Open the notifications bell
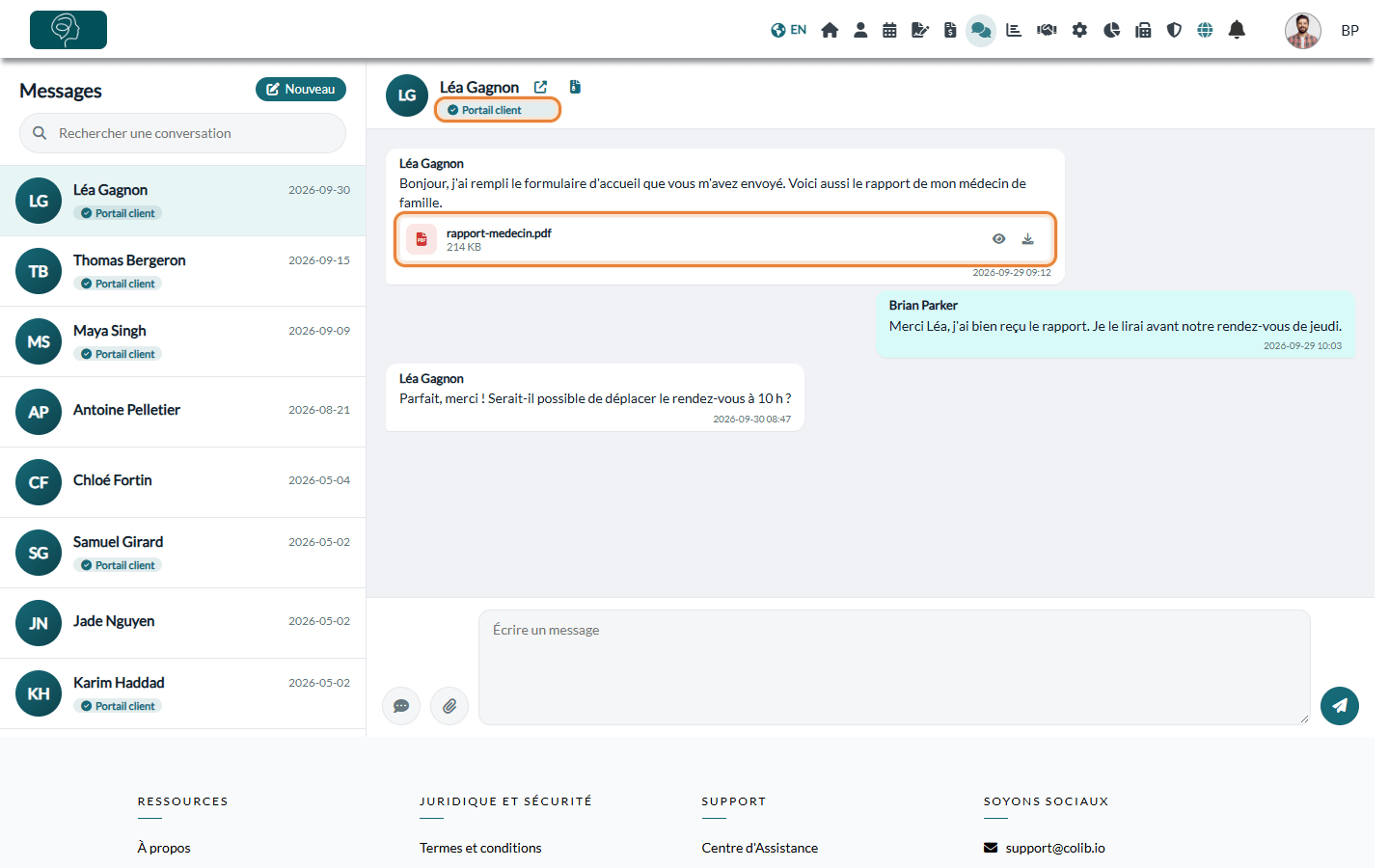Viewport: 1389px width, 868px height. point(1237,30)
